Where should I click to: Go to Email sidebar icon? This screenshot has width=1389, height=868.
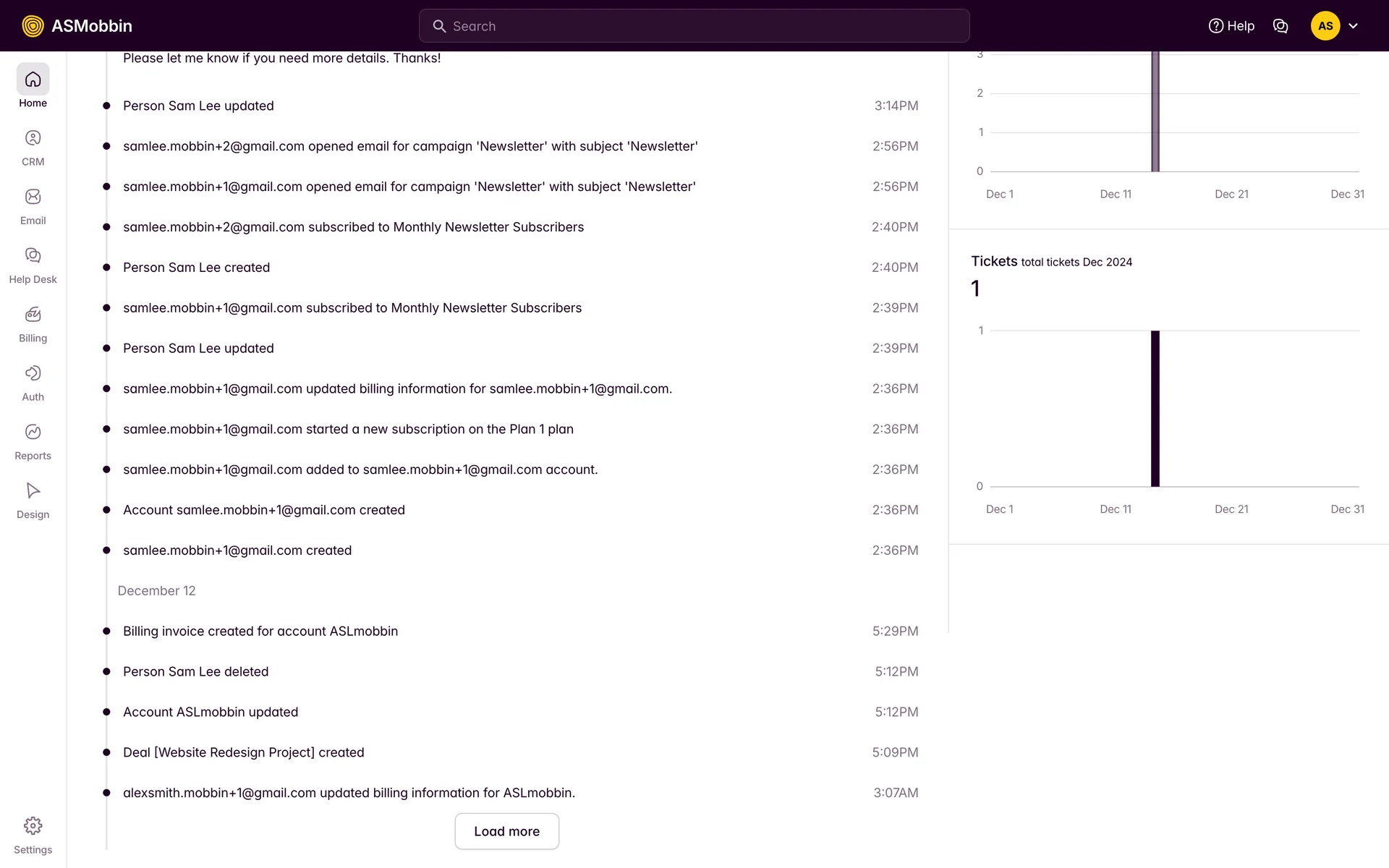pos(33,197)
